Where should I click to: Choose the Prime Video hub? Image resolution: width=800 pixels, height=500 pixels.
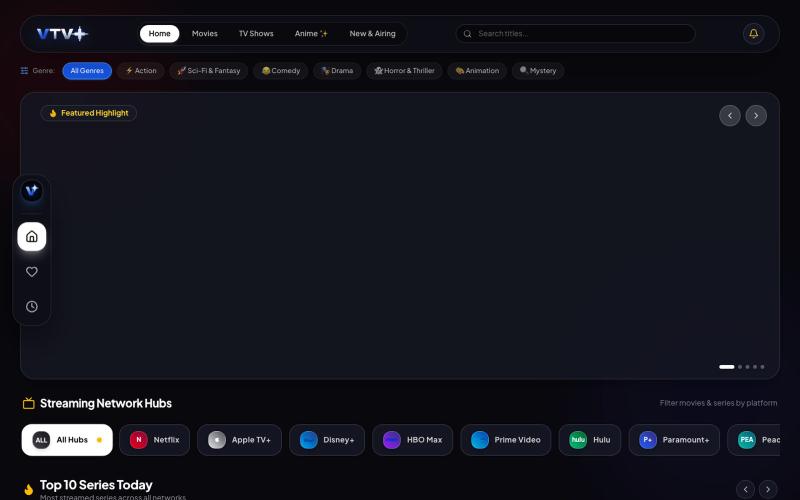[x=506, y=440]
